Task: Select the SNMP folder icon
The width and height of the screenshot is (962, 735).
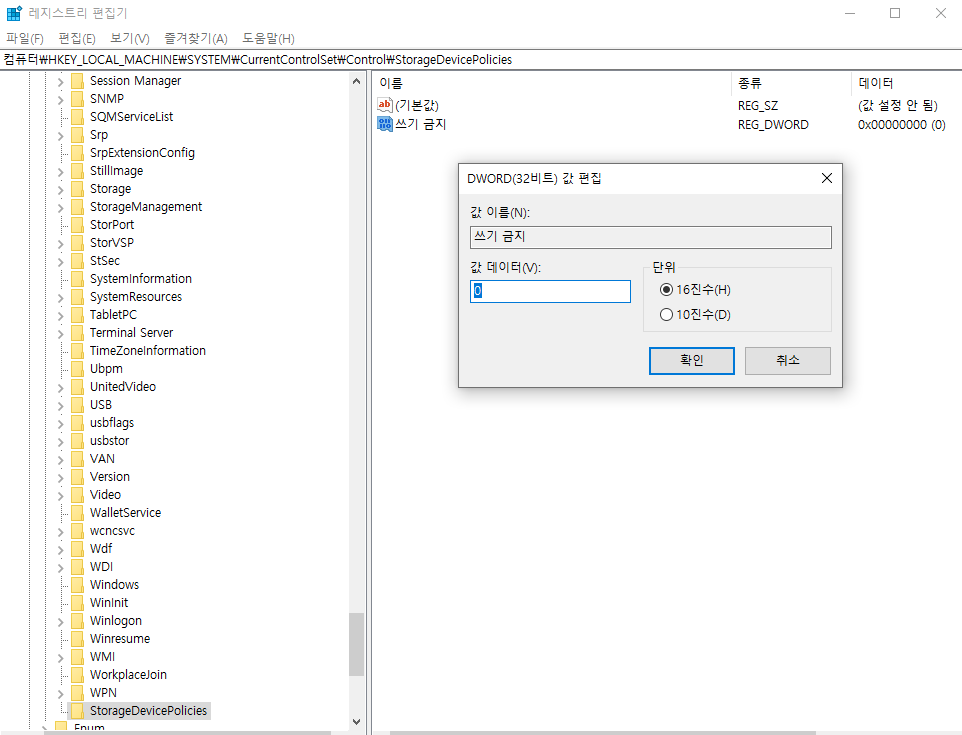Action: coord(77,99)
